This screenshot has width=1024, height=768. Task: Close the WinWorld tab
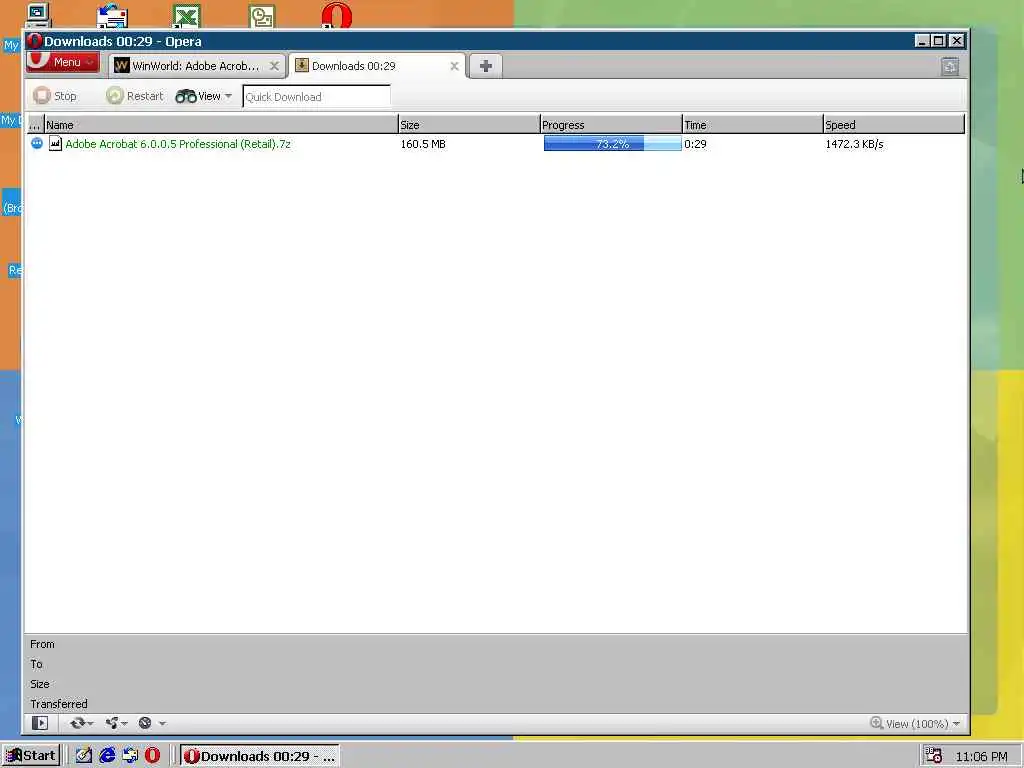click(x=274, y=66)
